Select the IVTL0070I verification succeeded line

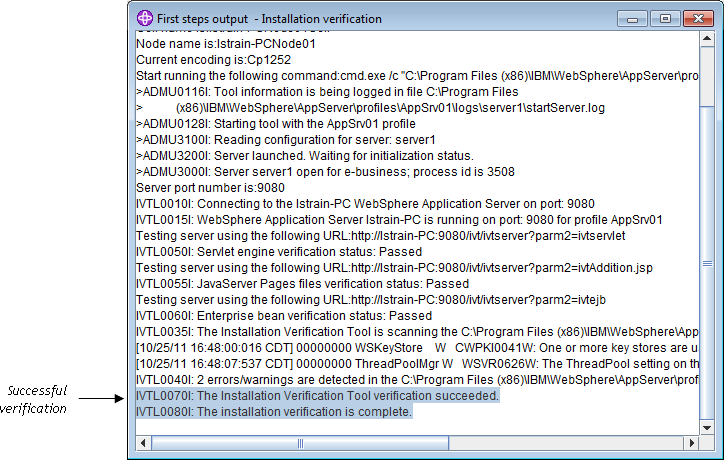(317, 396)
